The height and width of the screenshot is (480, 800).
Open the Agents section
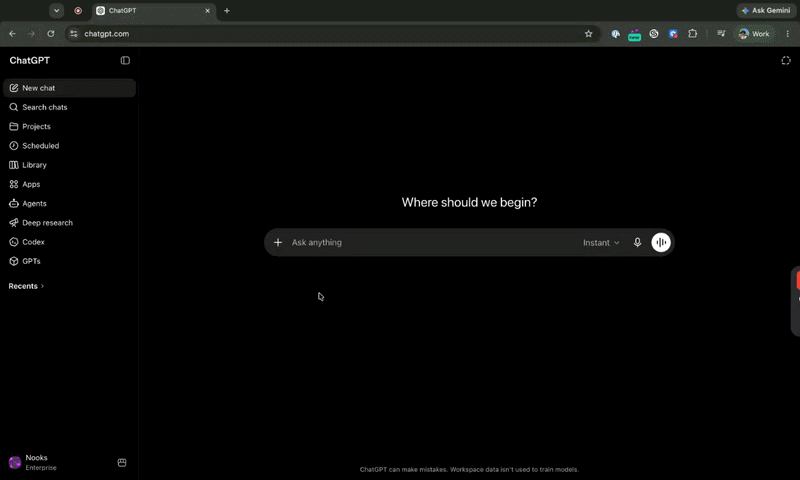tap(69, 204)
